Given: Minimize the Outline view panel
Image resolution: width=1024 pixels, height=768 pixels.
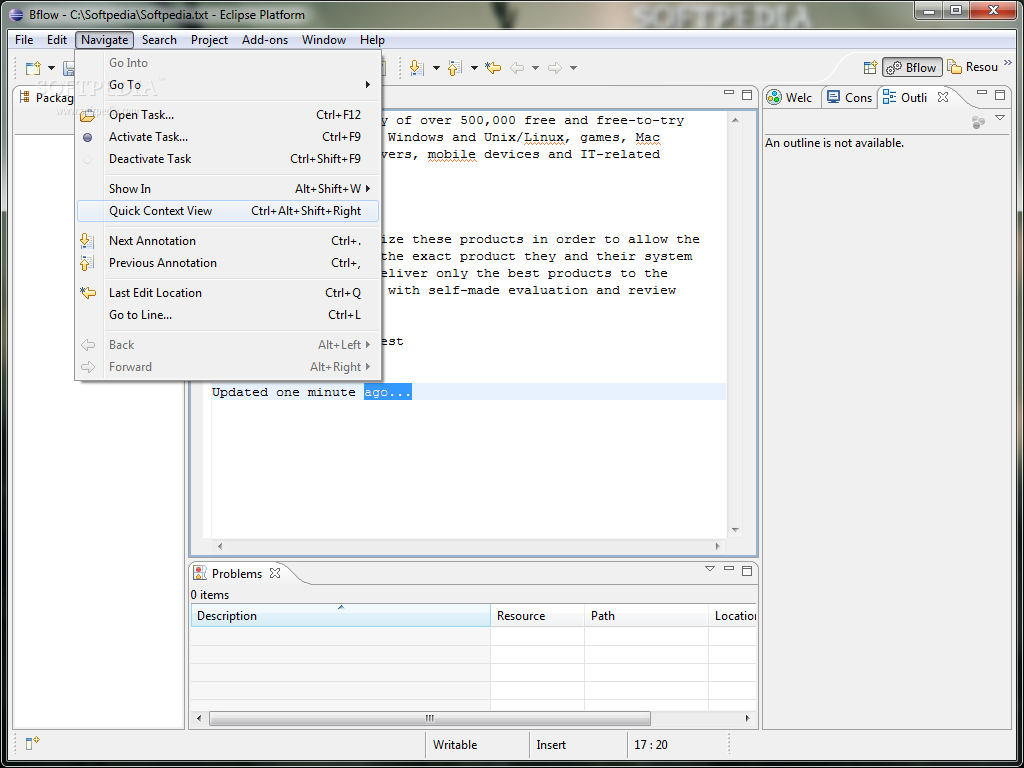Looking at the screenshot, I should 982,94.
